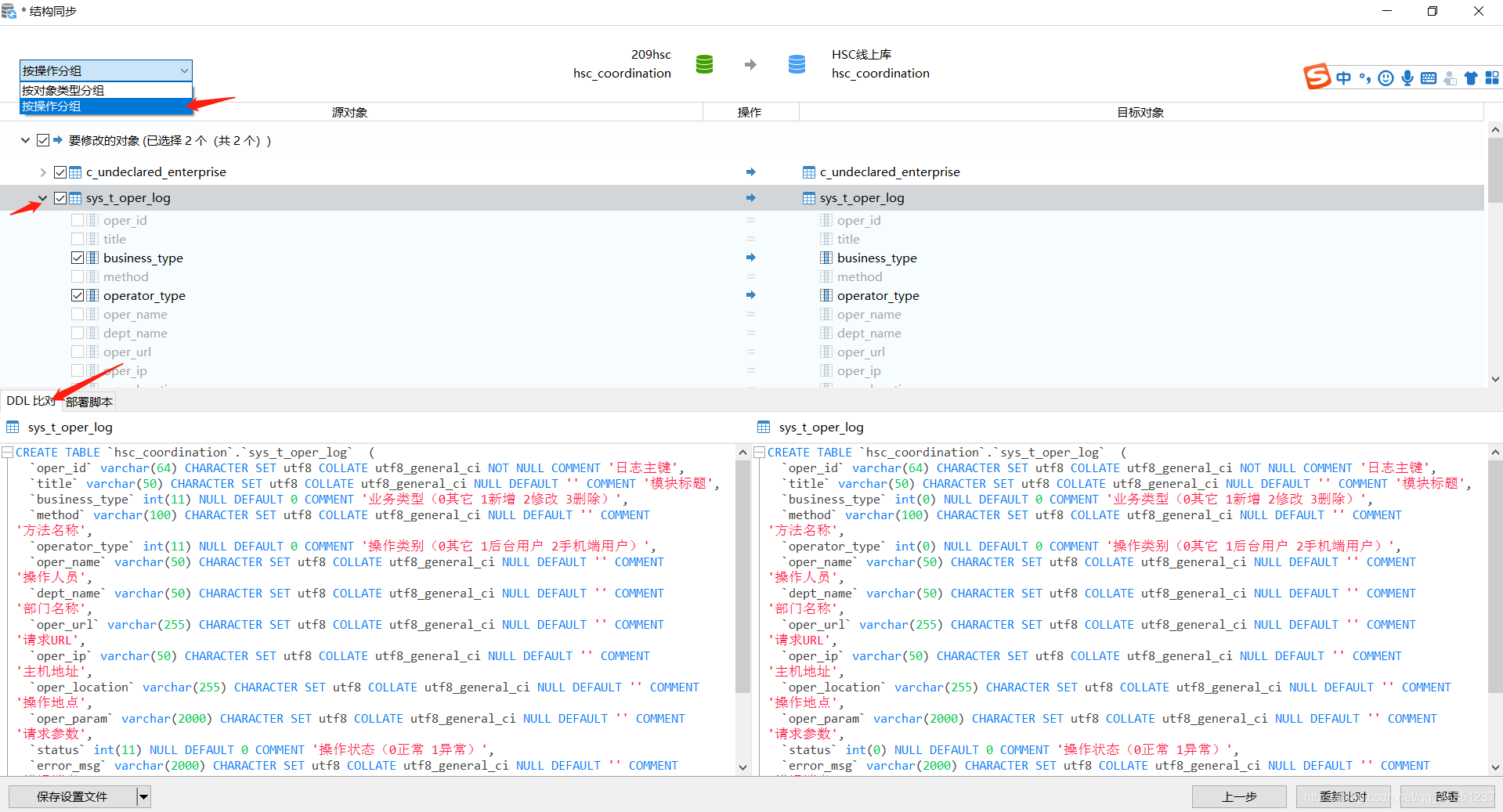Click the target business_type column icon
The width and height of the screenshot is (1503, 812).
826,258
